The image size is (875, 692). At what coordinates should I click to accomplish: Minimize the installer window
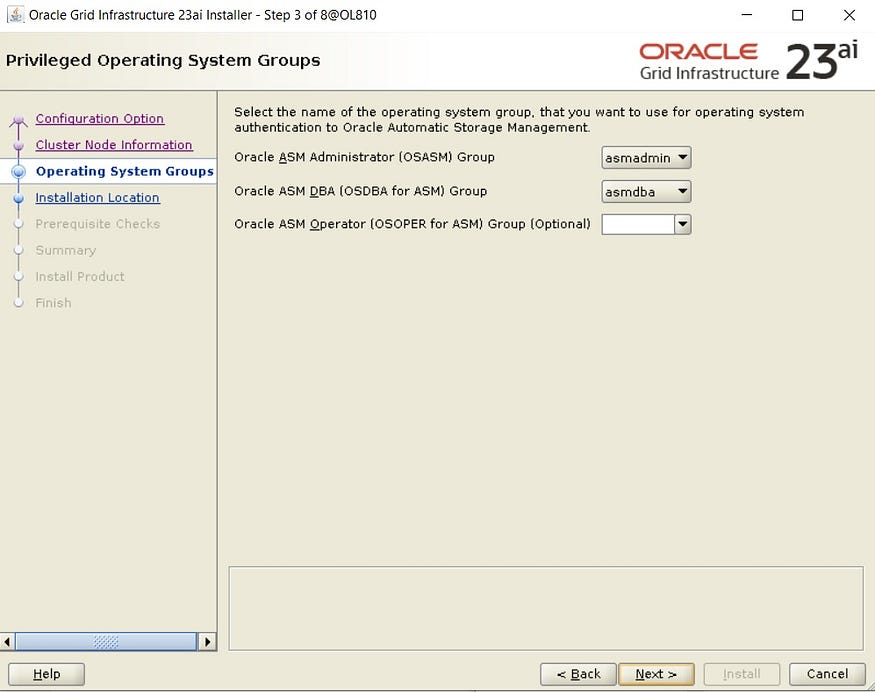[747, 15]
